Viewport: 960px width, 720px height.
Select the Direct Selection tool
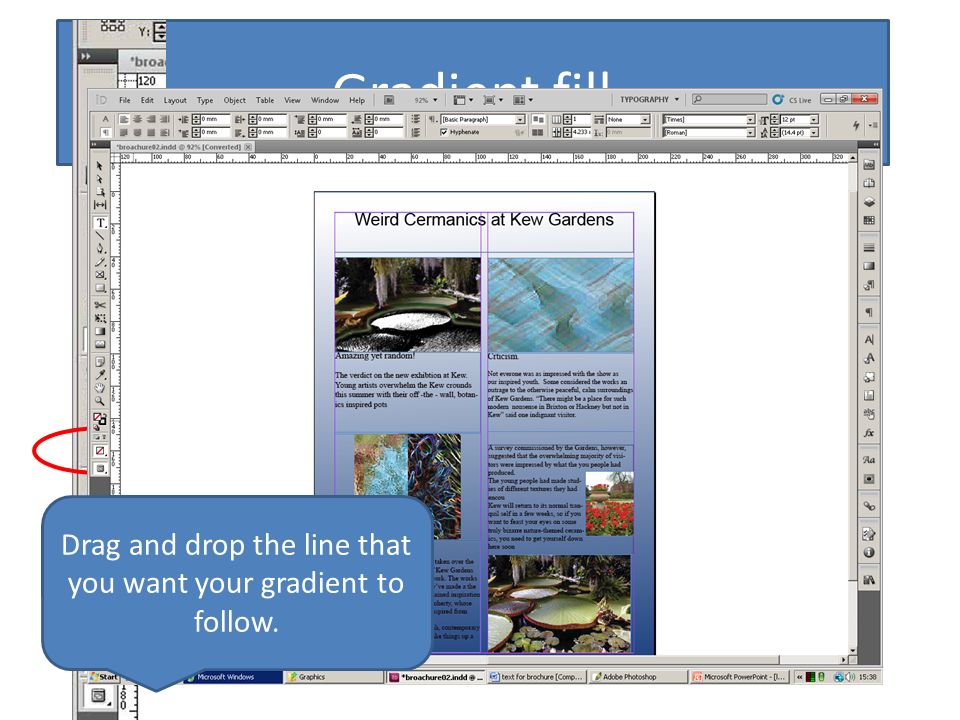(99, 179)
